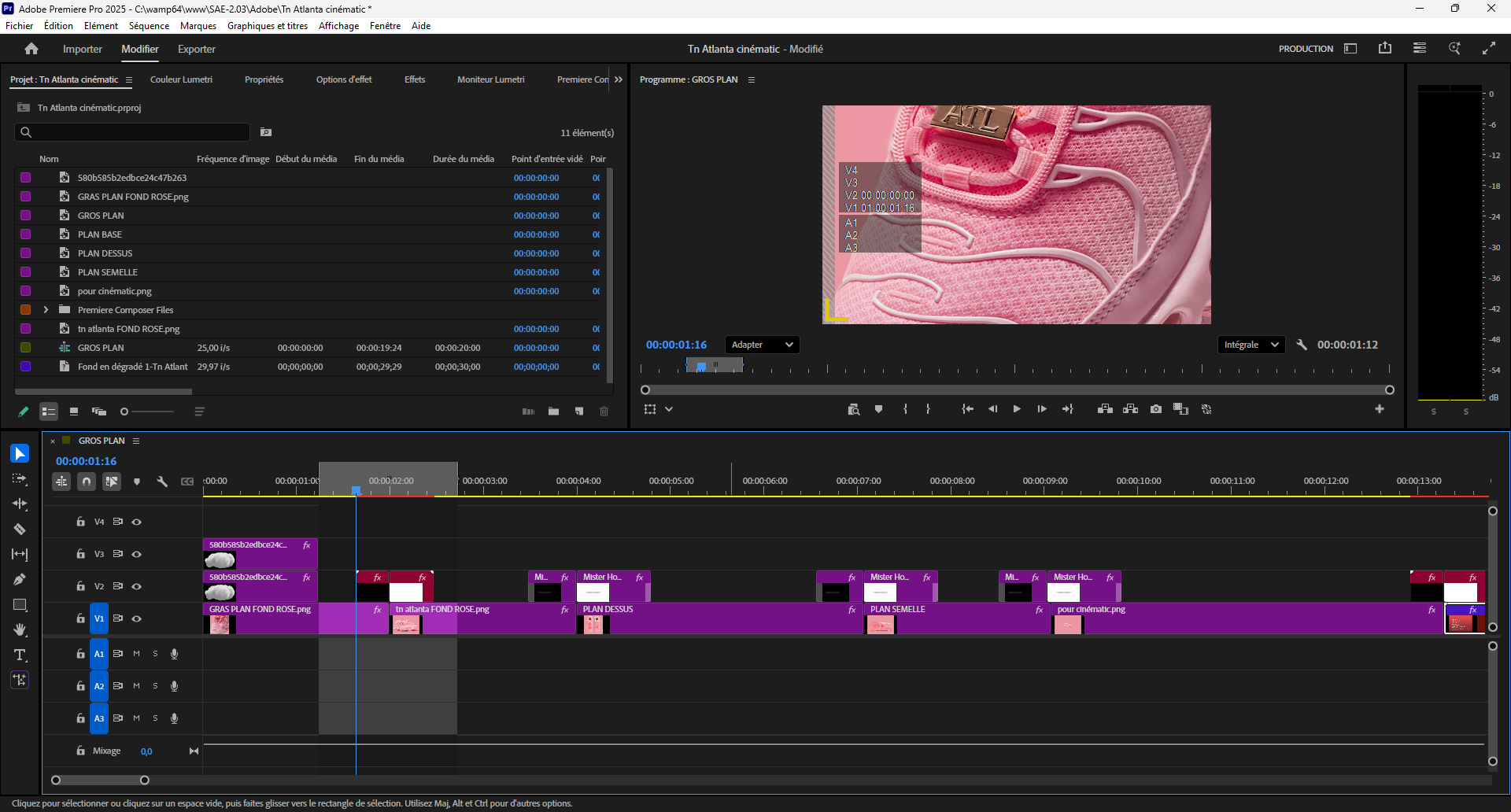Open Graphiques et titres menu
This screenshot has width=1511, height=812.
point(268,26)
